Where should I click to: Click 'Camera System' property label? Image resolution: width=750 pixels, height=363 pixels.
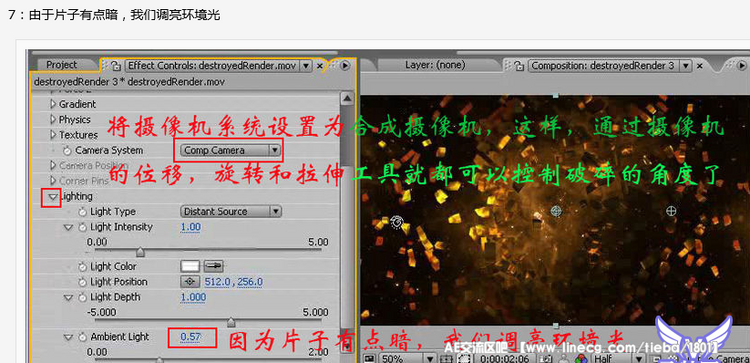109,150
